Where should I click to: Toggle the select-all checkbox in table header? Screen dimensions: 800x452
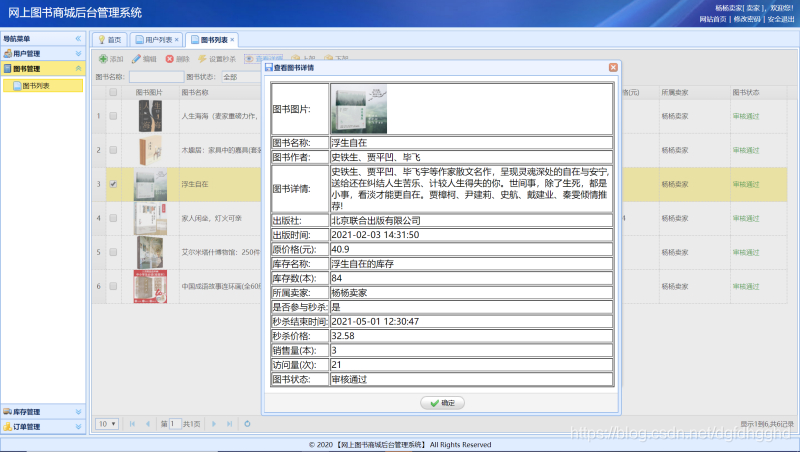pyautogui.click(x=113, y=92)
